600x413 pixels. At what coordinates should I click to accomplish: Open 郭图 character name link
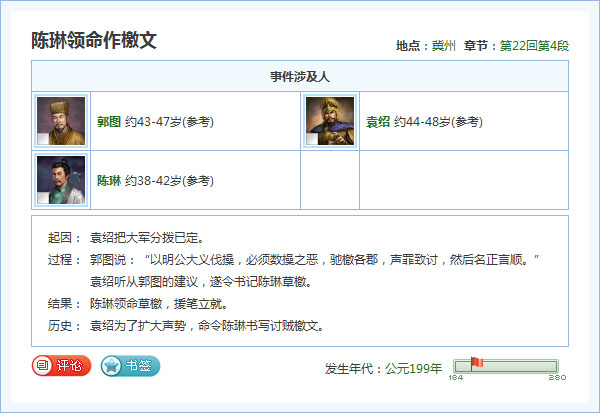pyautogui.click(x=109, y=122)
